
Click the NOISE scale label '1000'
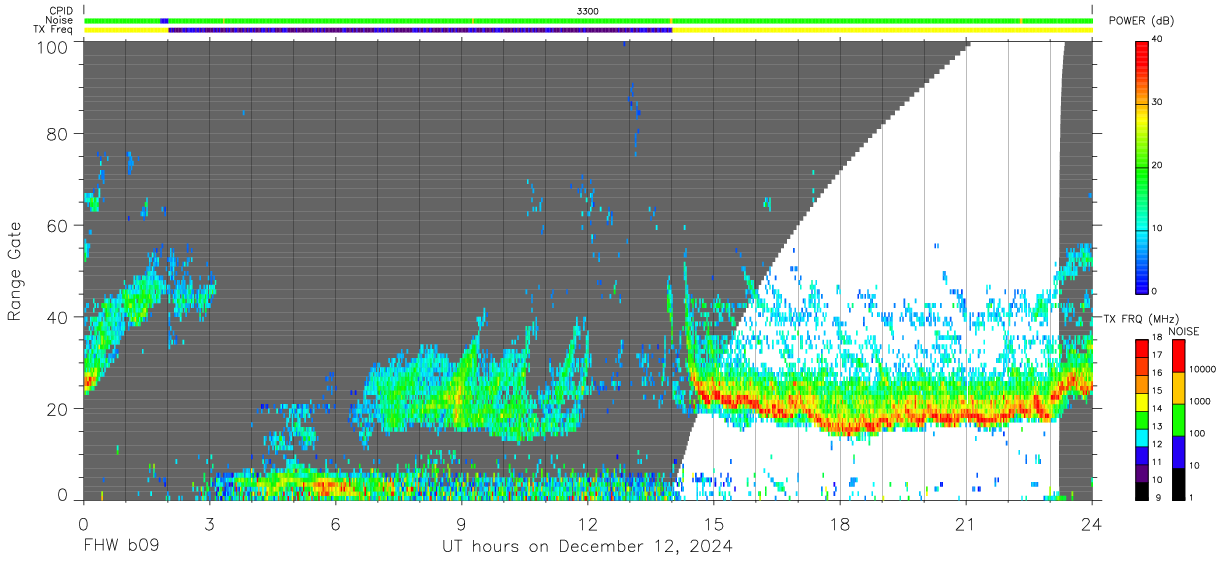(x=1200, y=402)
